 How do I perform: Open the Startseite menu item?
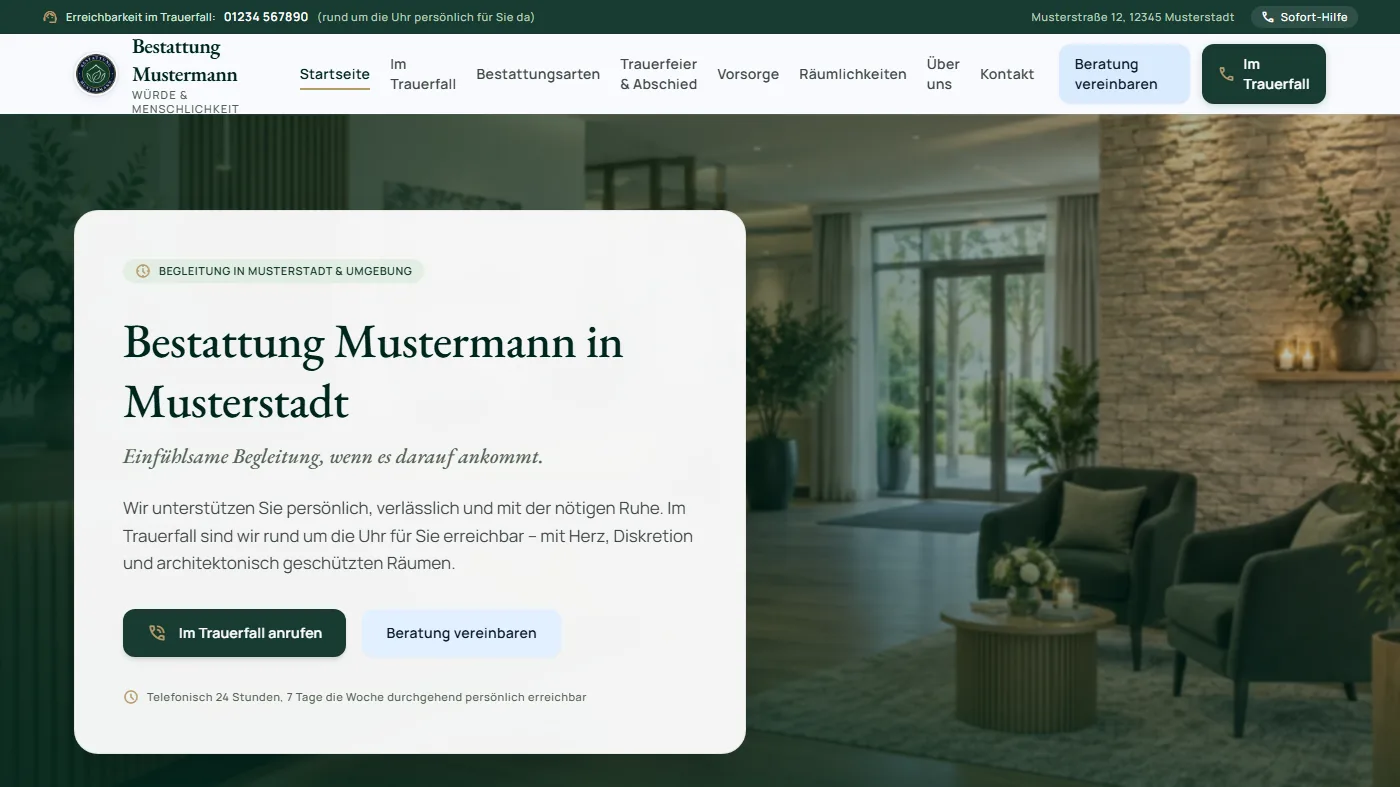[x=335, y=74]
